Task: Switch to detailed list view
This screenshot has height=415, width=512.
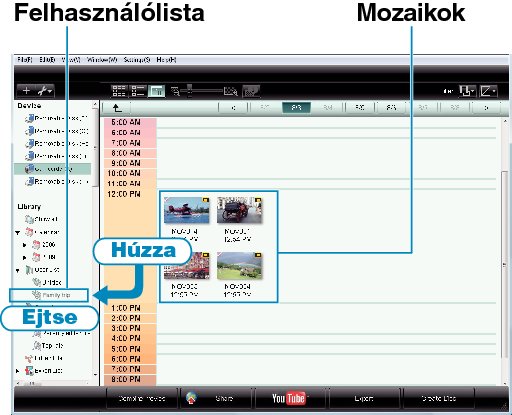Action: click(137, 91)
